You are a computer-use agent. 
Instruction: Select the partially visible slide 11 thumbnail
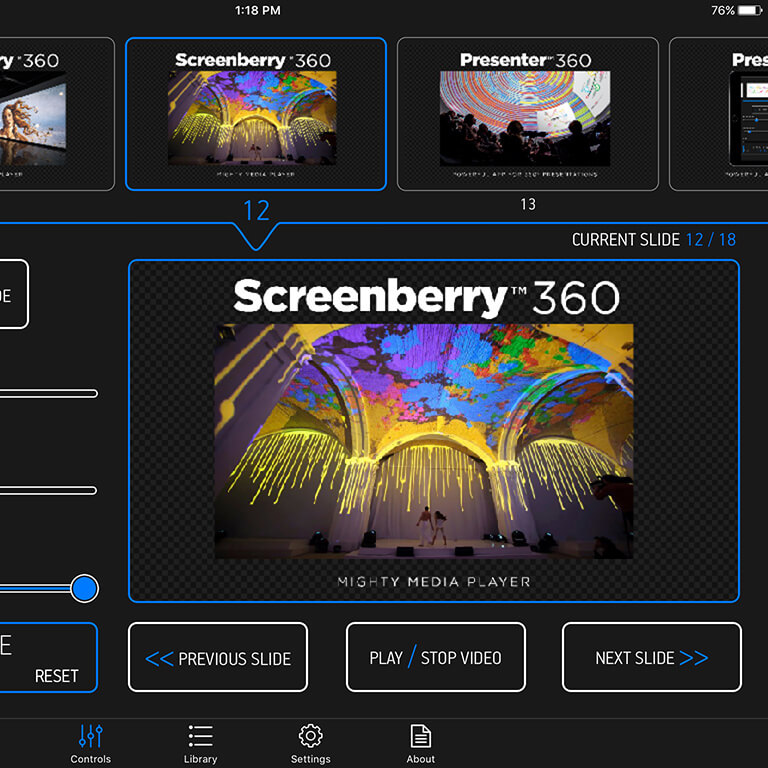(x=57, y=114)
